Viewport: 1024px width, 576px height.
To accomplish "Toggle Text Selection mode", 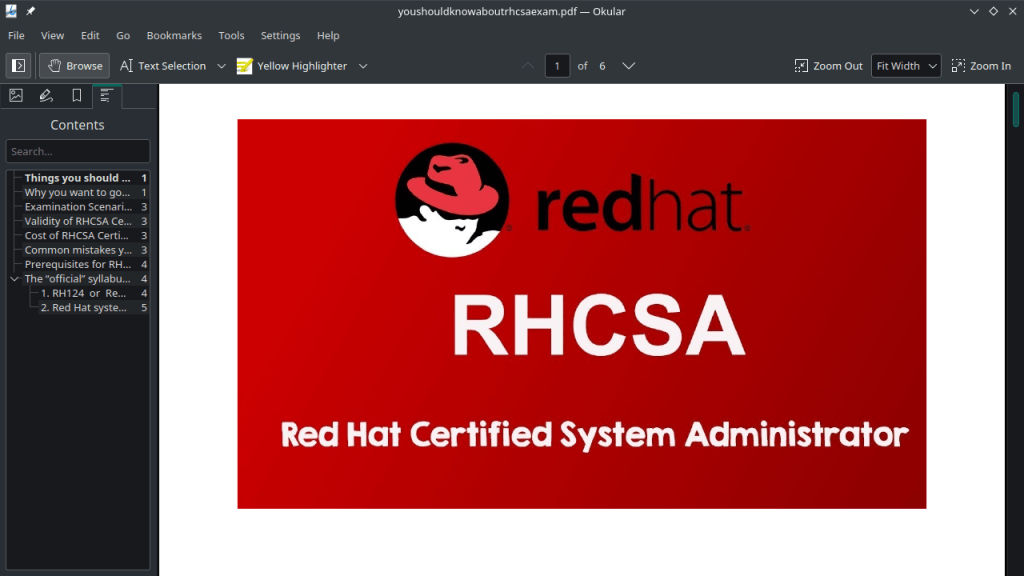I will 162,66.
